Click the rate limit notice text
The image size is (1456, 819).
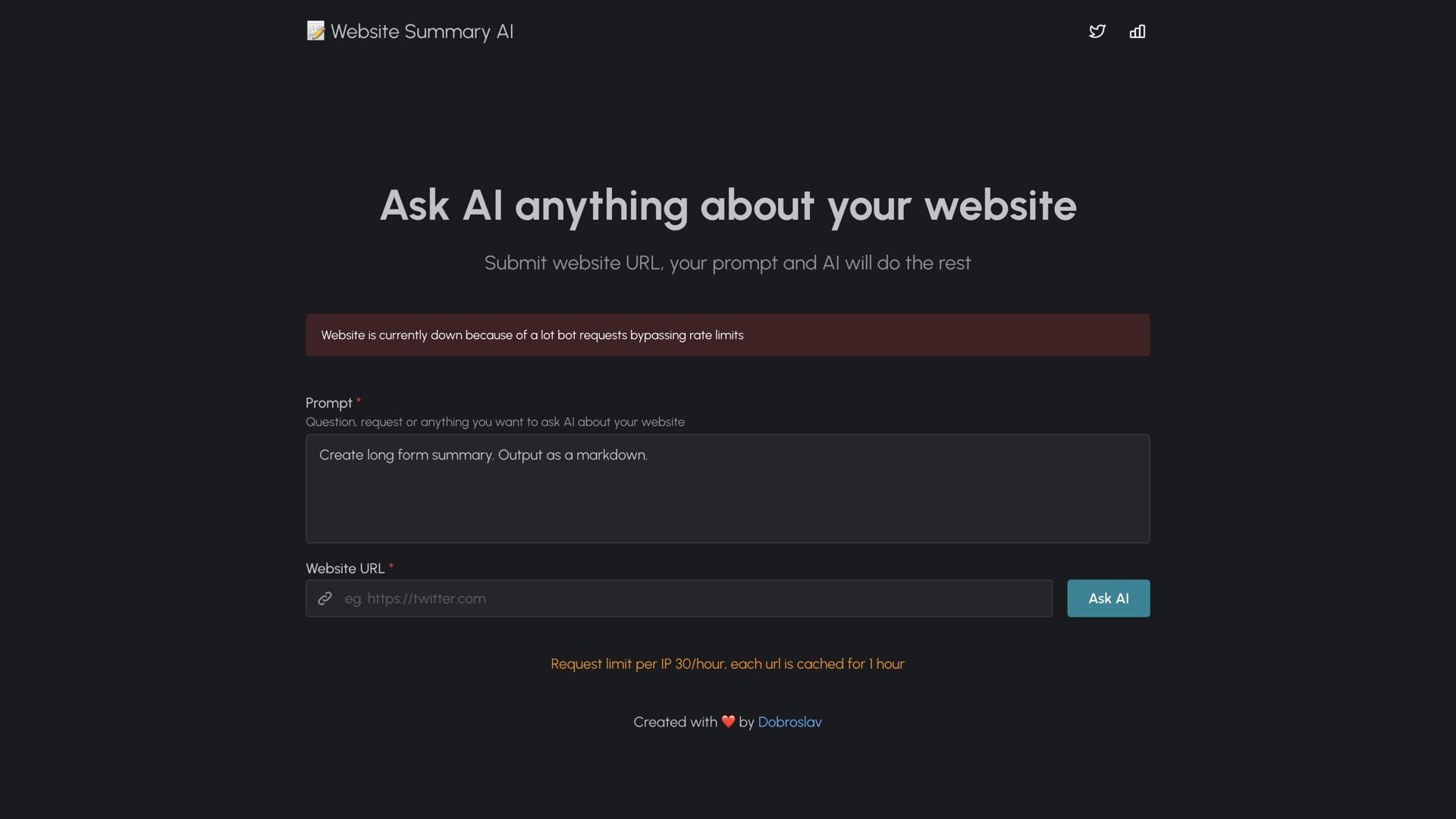pyautogui.click(x=727, y=664)
